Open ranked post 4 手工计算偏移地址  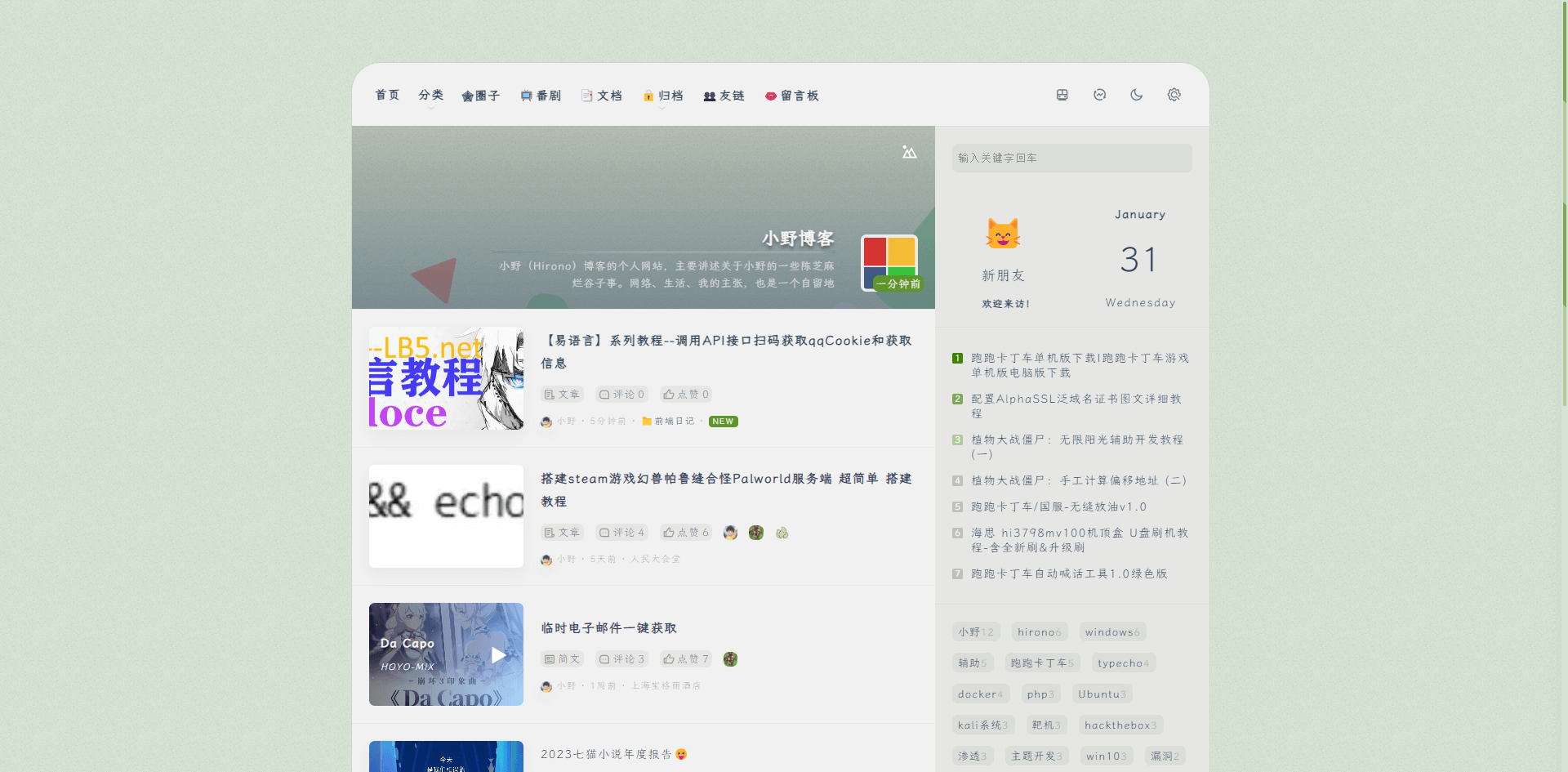point(1079,480)
